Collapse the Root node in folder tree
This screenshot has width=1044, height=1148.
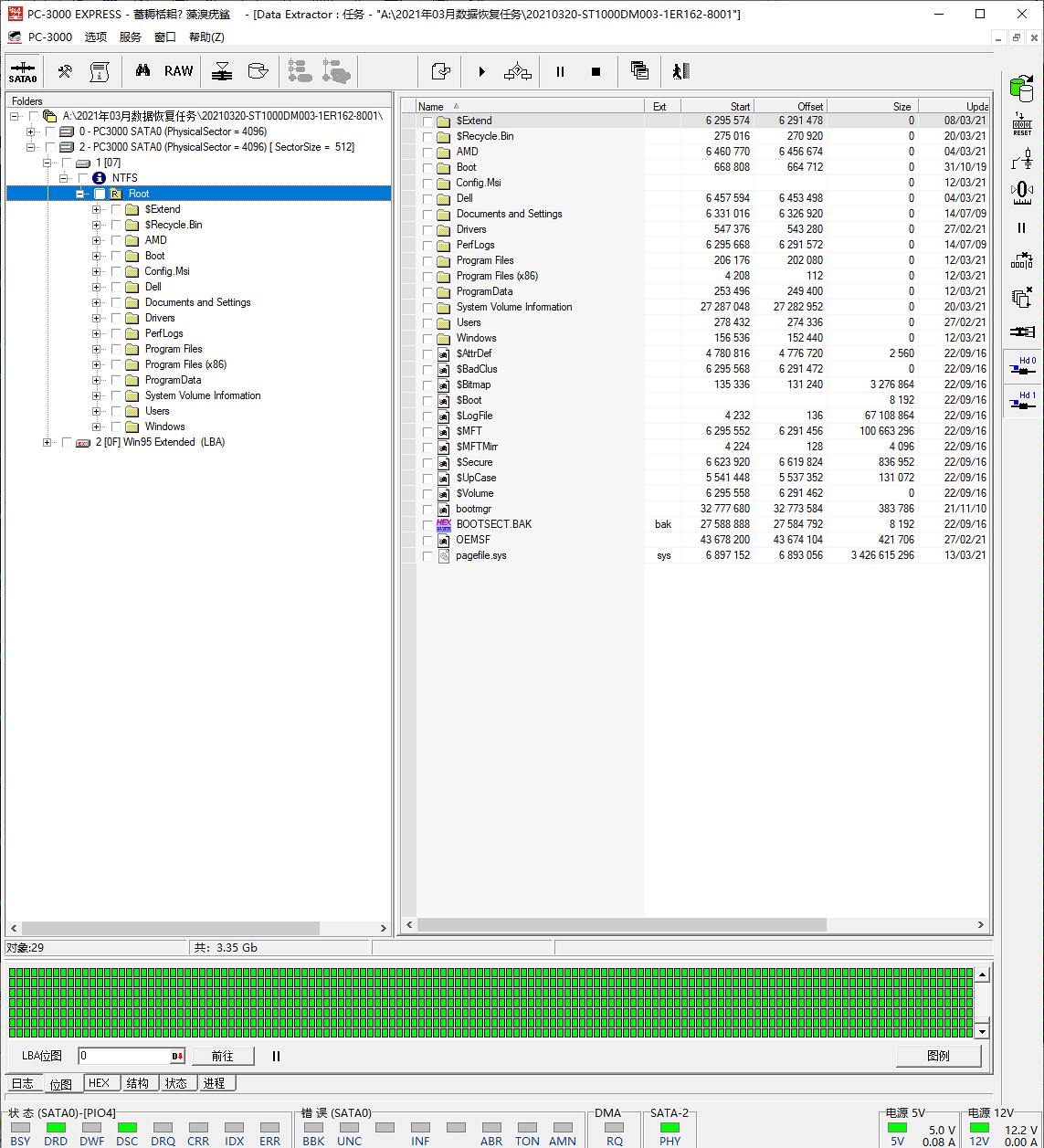[80, 194]
